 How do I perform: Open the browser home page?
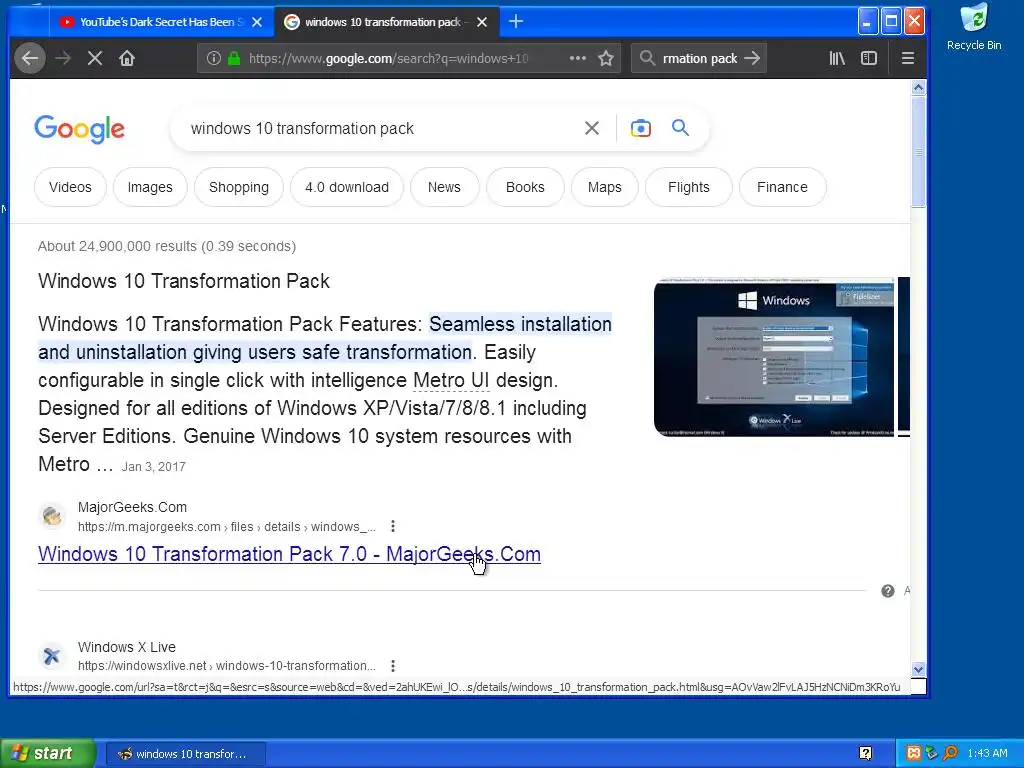[127, 58]
